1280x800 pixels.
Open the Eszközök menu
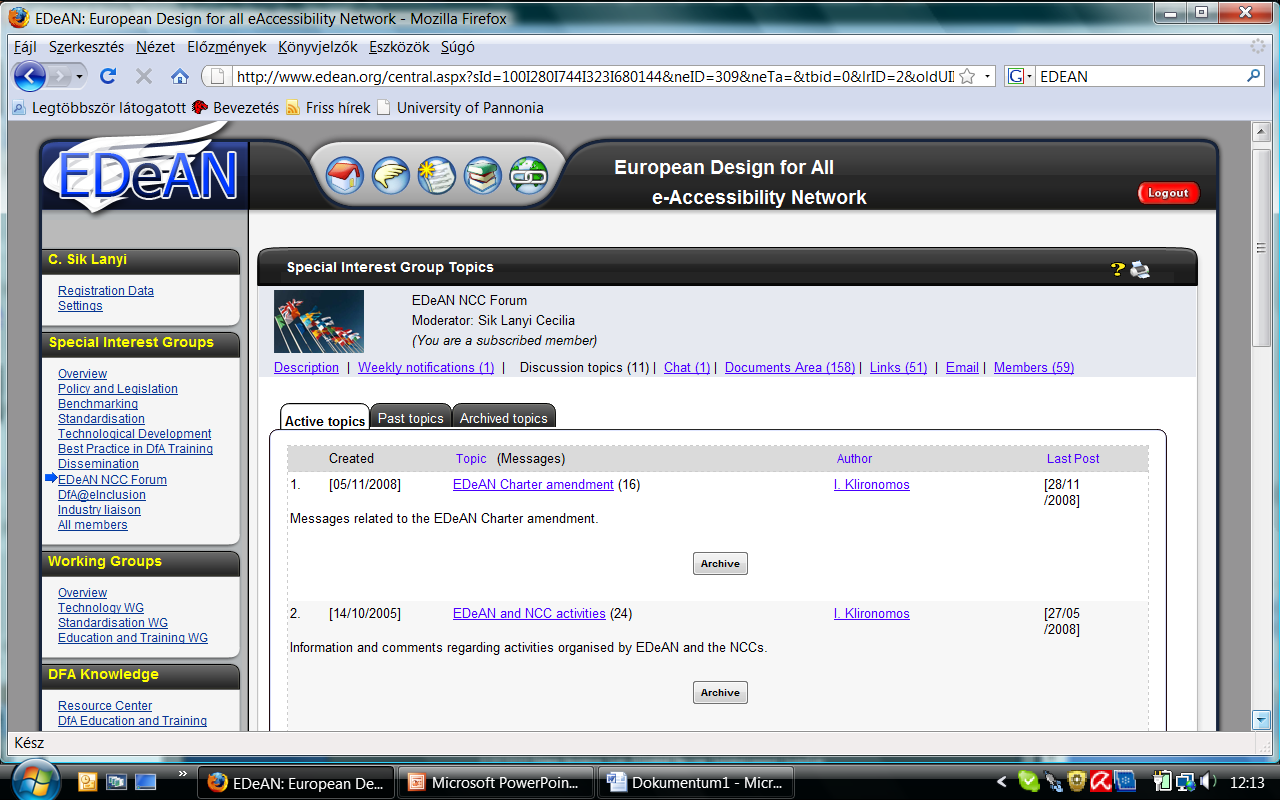pos(399,47)
